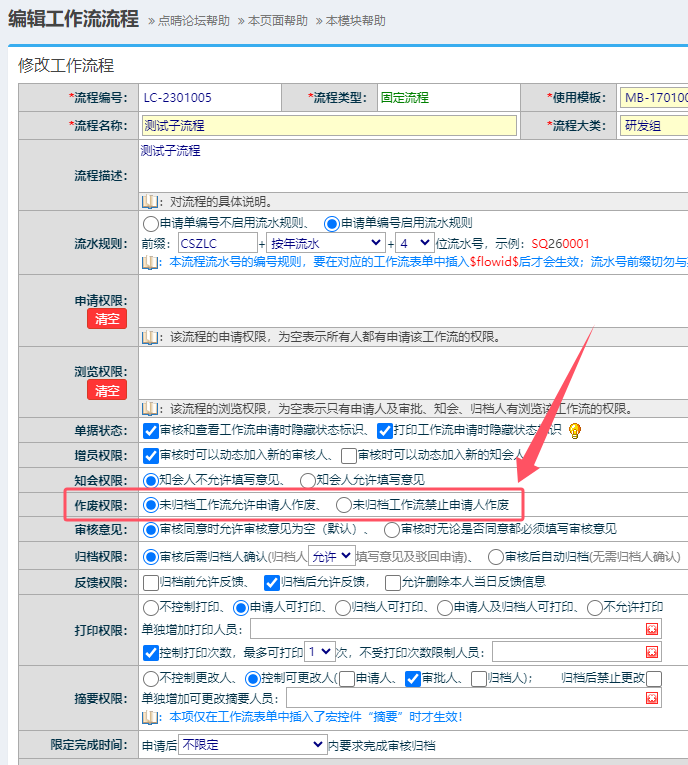
Task: Expand the 限定完成时间 不限定 dropdown
Action: click(x=252, y=745)
